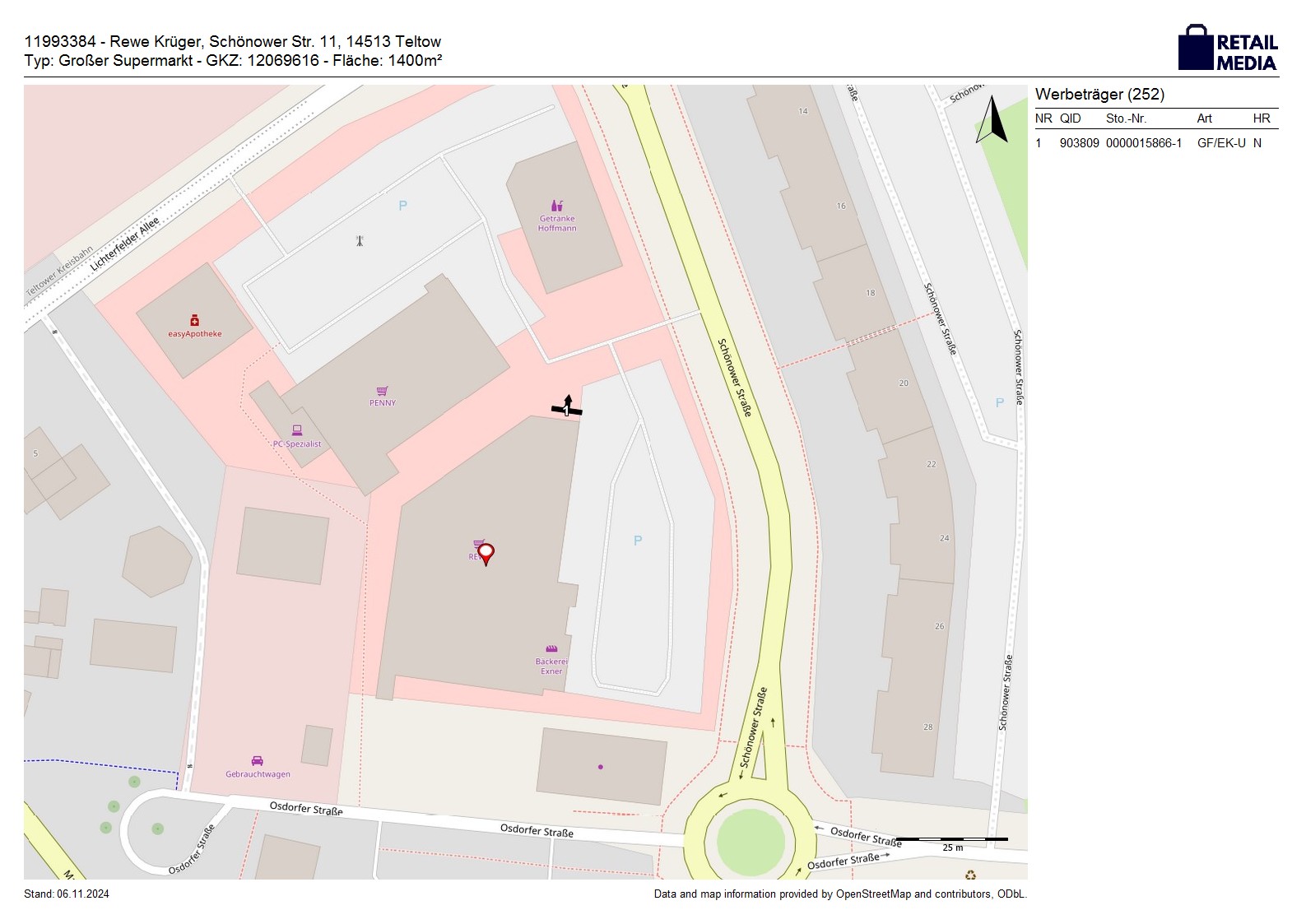Click the 25 m scale bar
The image size is (1306, 924).
951,840
